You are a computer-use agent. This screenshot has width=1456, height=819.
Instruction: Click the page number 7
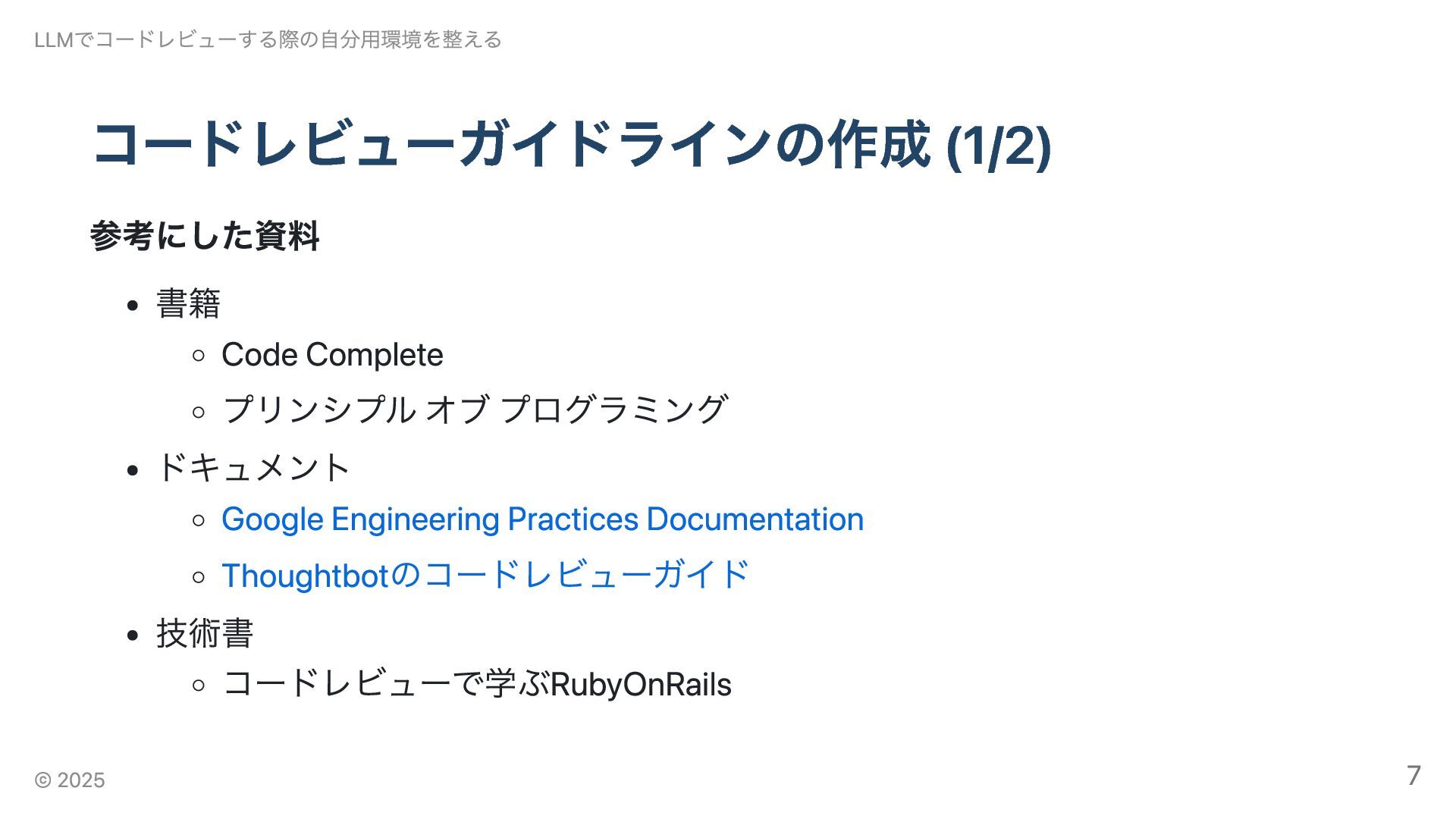(1414, 775)
